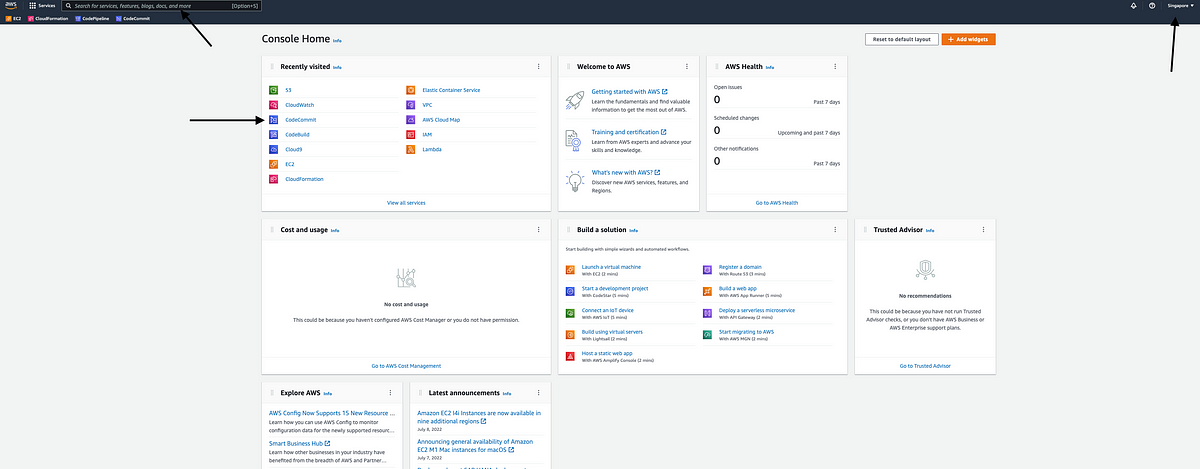This screenshot has height=469, width=1200.
Task: Click the Connect an IoT device icon
Action: click(570, 312)
